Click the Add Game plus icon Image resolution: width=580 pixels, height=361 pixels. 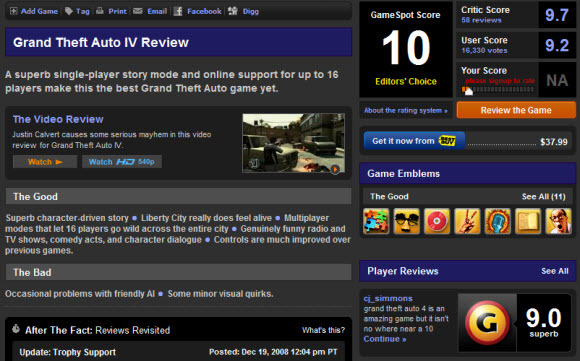(x=13, y=11)
